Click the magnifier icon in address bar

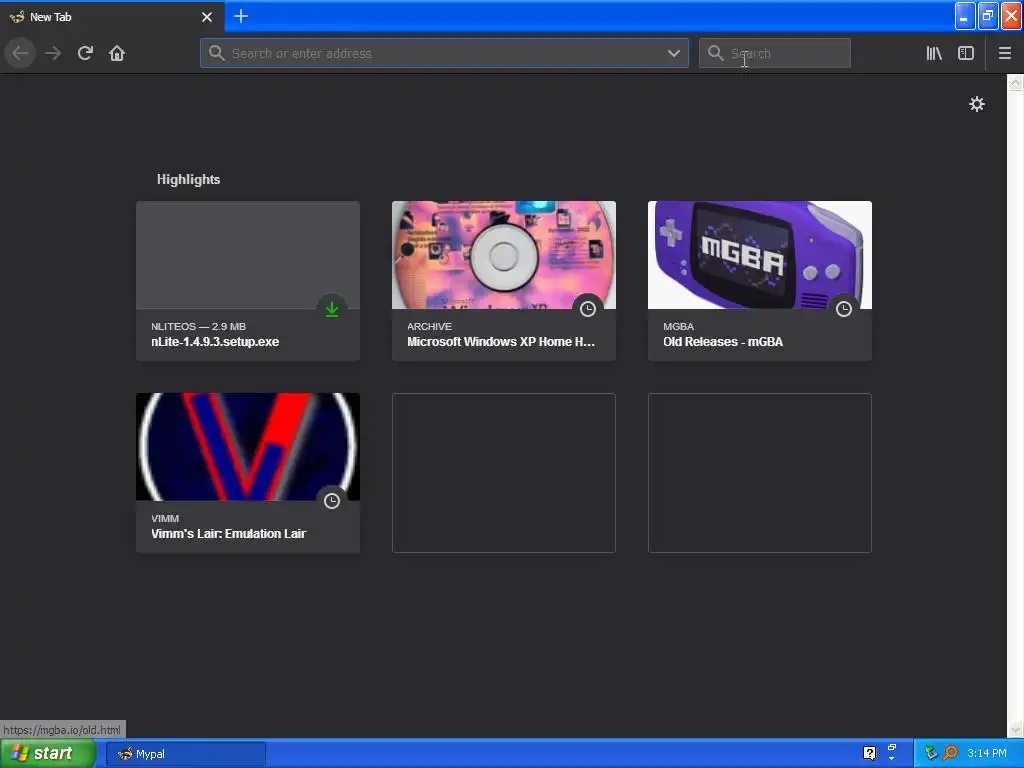(217, 53)
